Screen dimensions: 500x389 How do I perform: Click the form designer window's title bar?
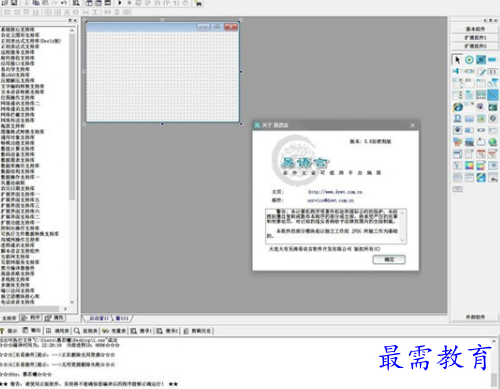(162, 27)
